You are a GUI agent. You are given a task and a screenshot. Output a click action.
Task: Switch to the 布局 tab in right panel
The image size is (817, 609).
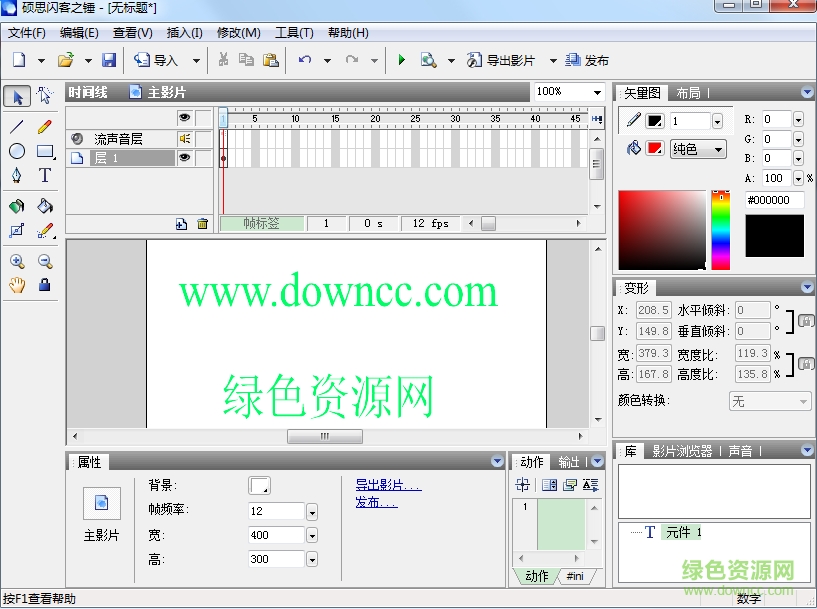tap(690, 91)
